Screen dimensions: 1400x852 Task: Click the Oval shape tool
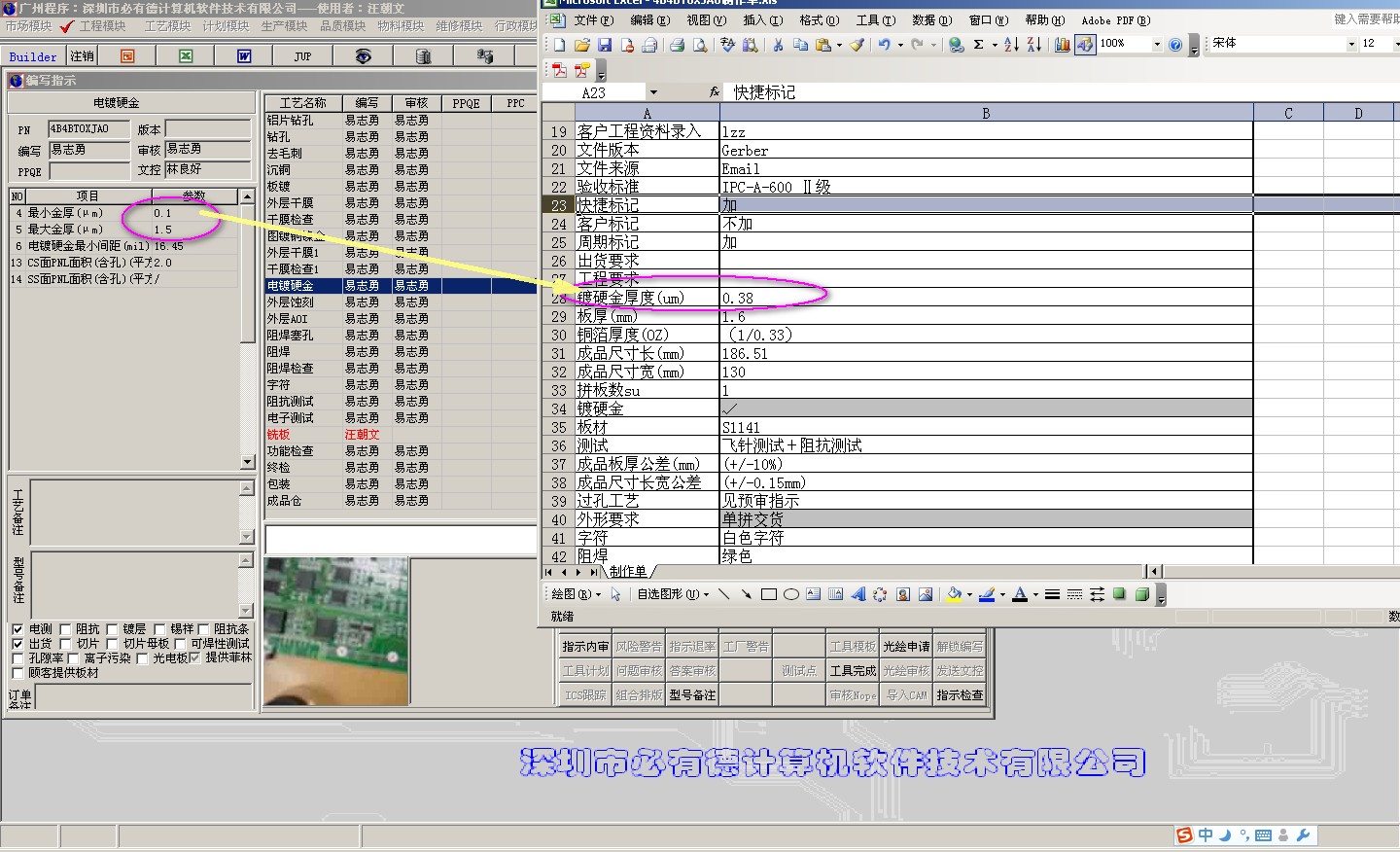pos(791,594)
